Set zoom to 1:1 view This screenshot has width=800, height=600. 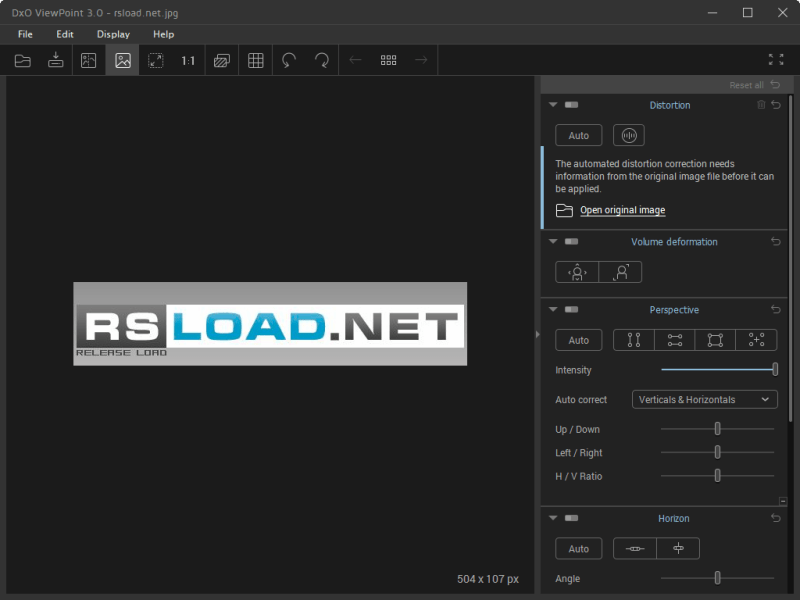point(188,60)
